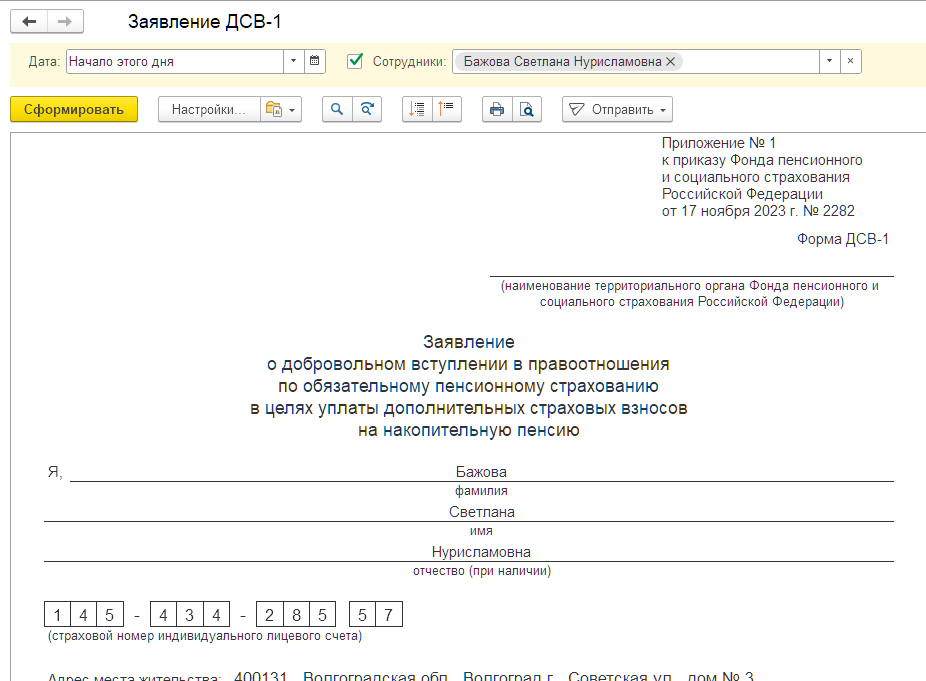
Task: Go back with the left arrow button
Action: [29, 22]
